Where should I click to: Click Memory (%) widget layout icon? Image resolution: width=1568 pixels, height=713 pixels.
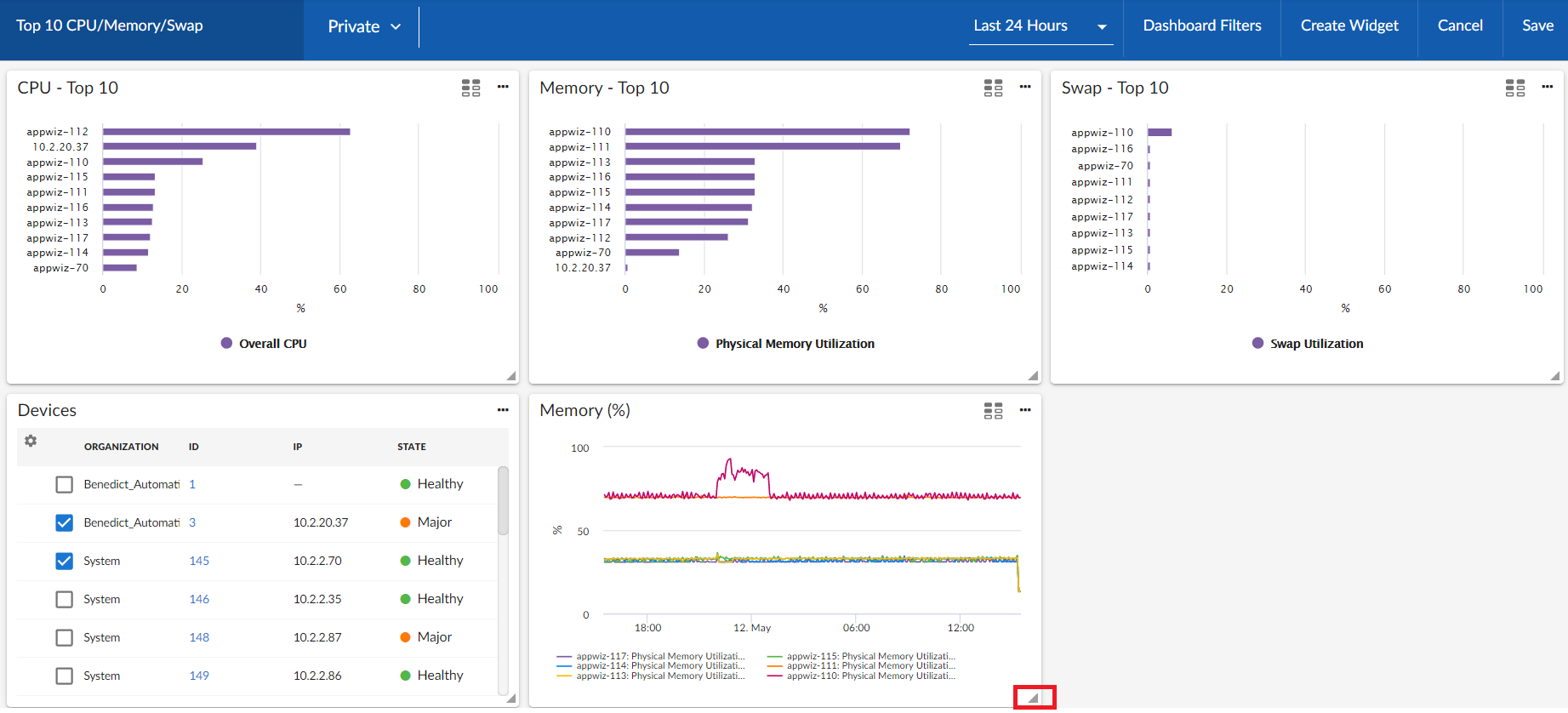[993, 411]
